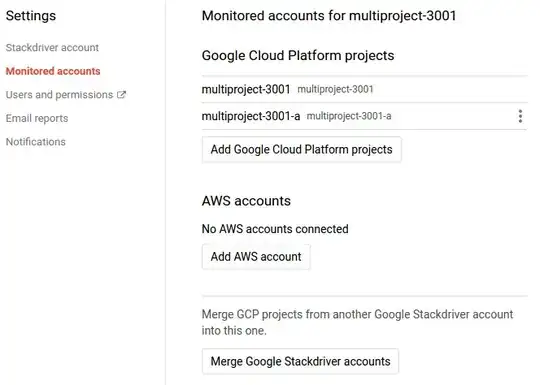The width and height of the screenshot is (540, 385).
Task: Select the multiproject-3001 project name
Action: 246,90
